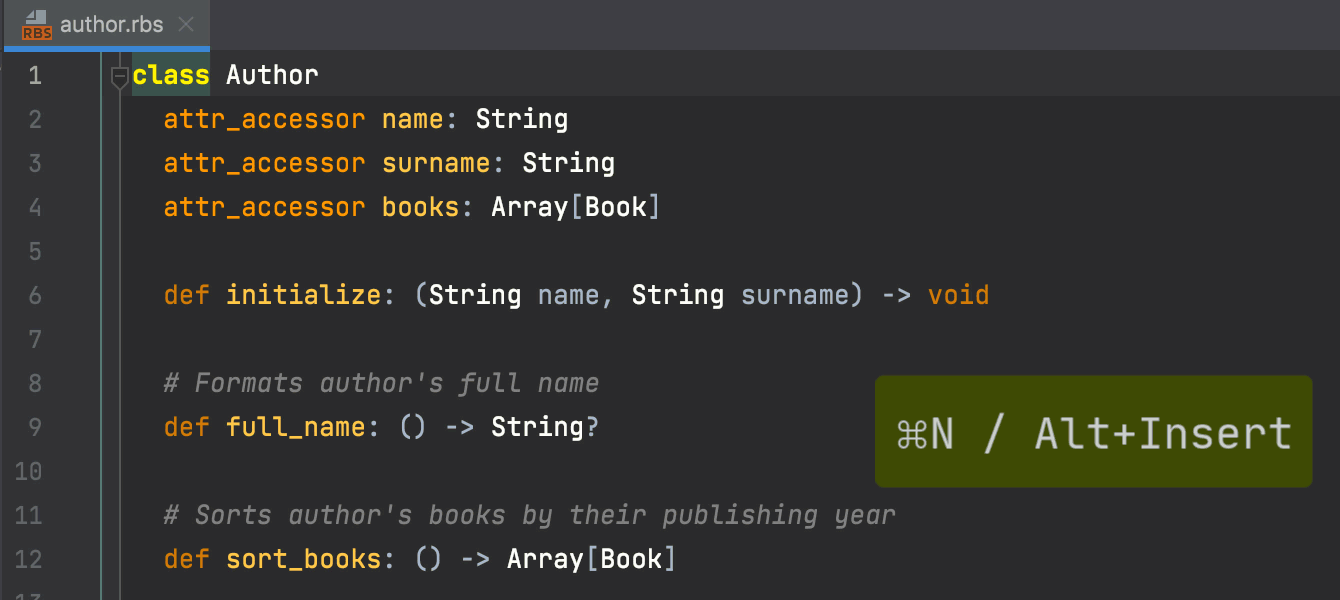Collapse the Author class fold marker
This screenshot has width=1340, height=600.
coord(119,76)
